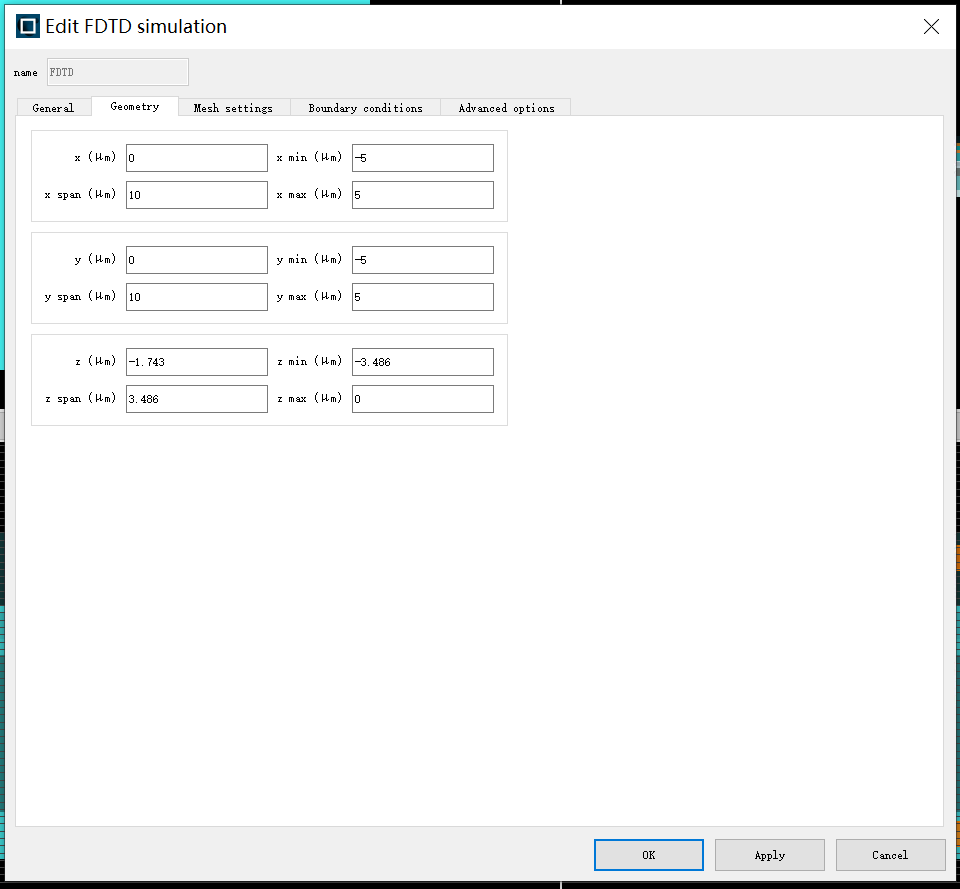Click the OK button
This screenshot has width=960, height=889.
click(x=648, y=855)
